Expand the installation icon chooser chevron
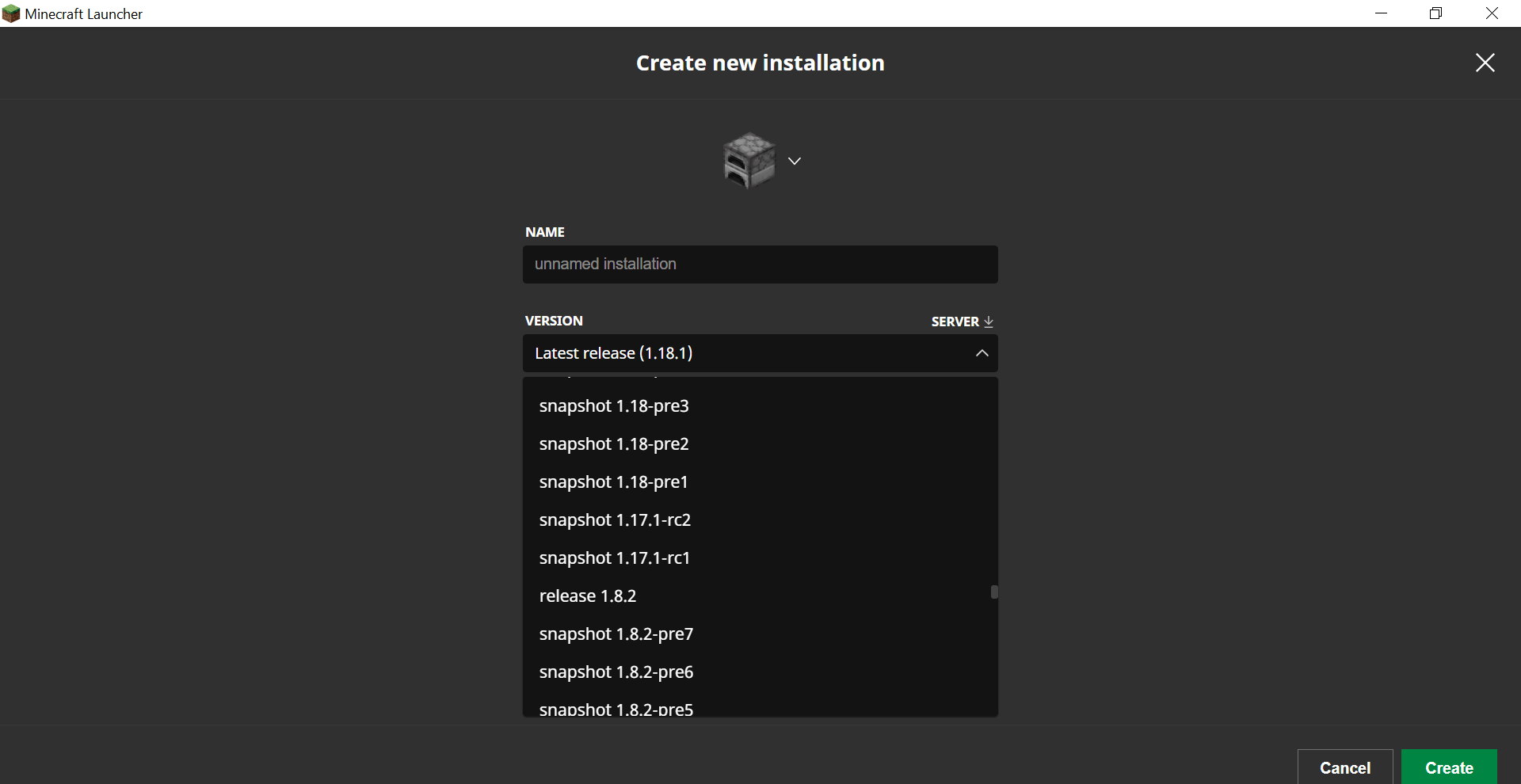1521x784 pixels. [x=795, y=161]
